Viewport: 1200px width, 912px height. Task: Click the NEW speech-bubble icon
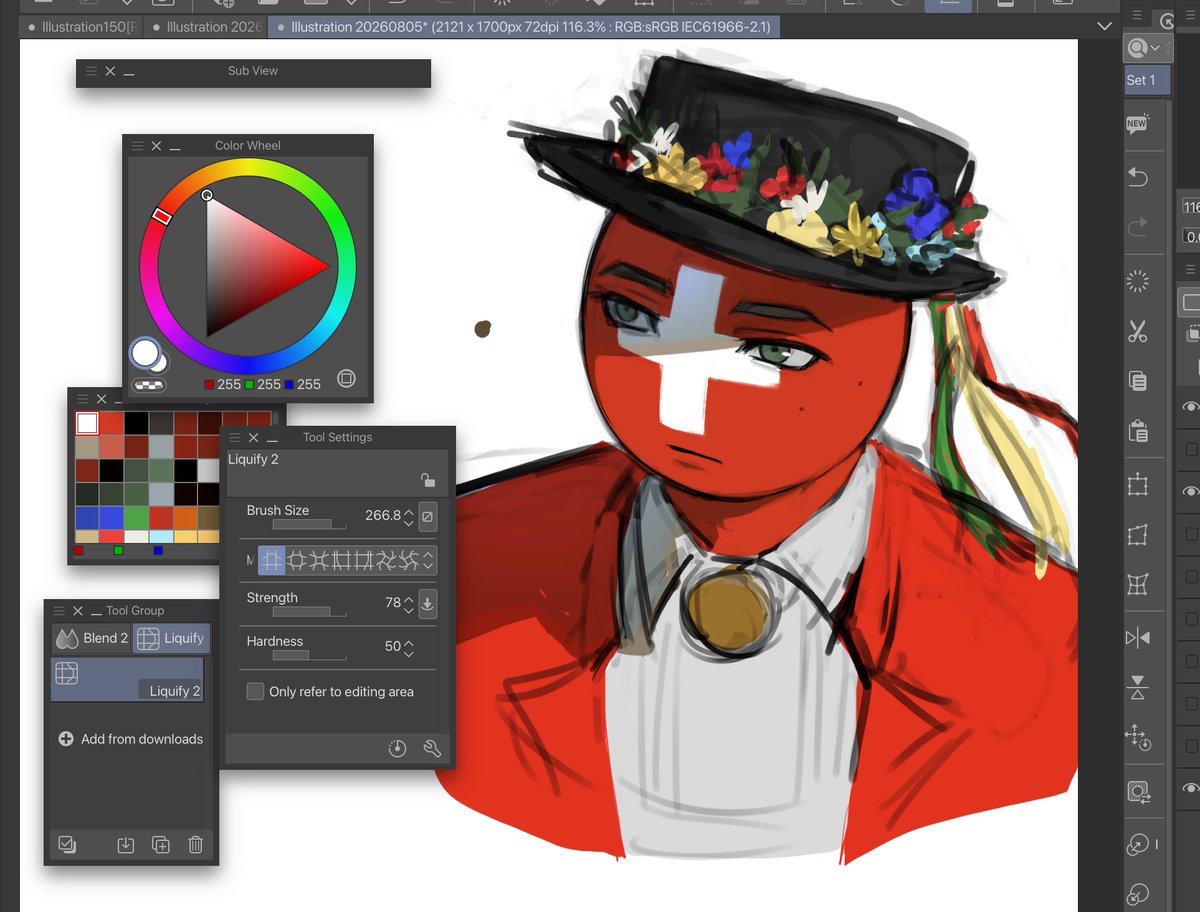click(1137, 124)
